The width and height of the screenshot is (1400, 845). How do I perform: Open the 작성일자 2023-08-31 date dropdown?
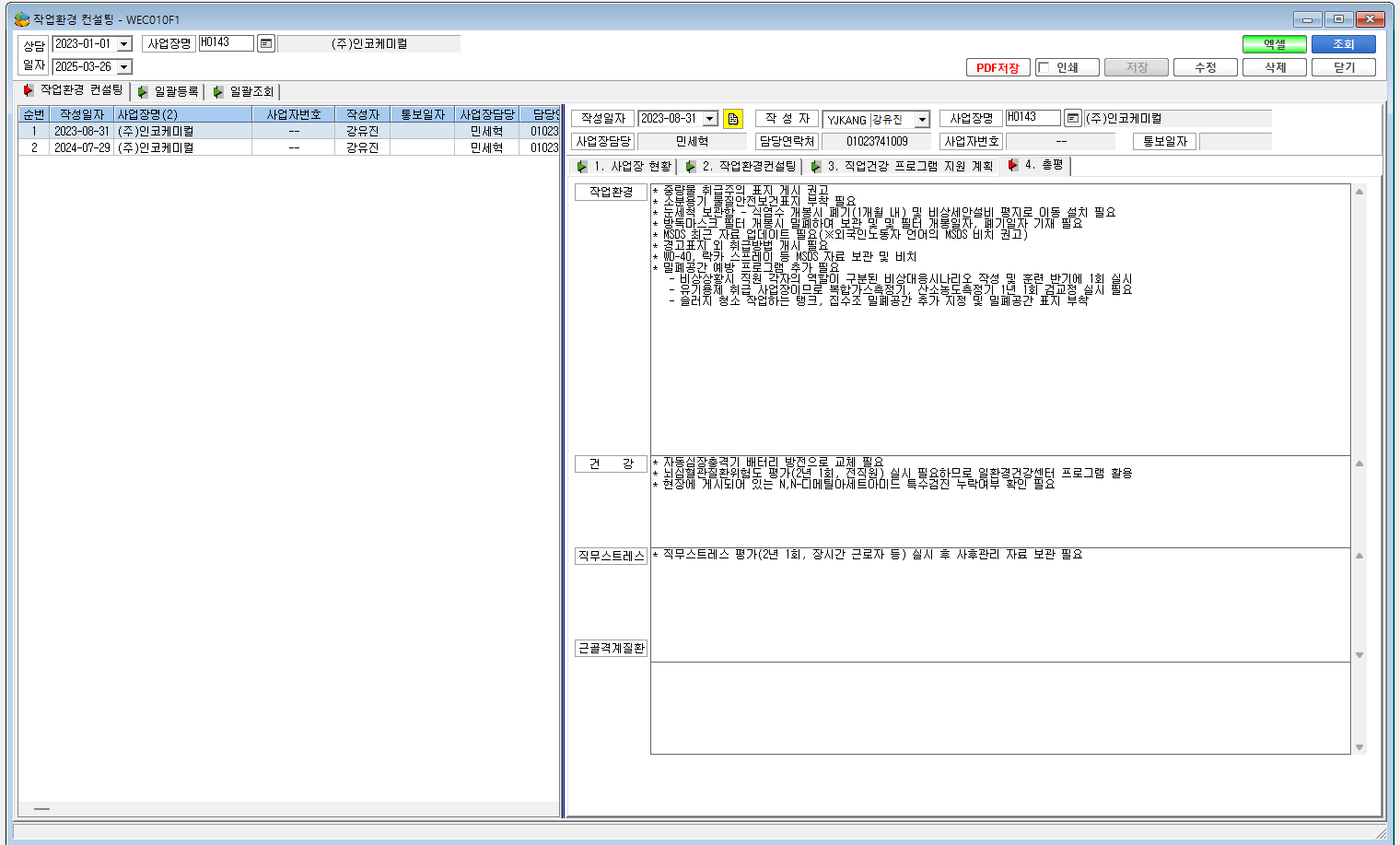710,119
